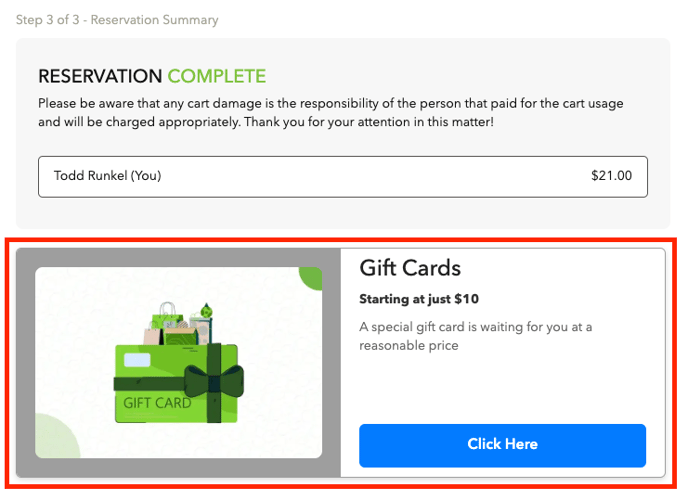Screen dimensions: 688x500
Task: Click the white chip rectangle on the gift card
Action: tap(137, 360)
